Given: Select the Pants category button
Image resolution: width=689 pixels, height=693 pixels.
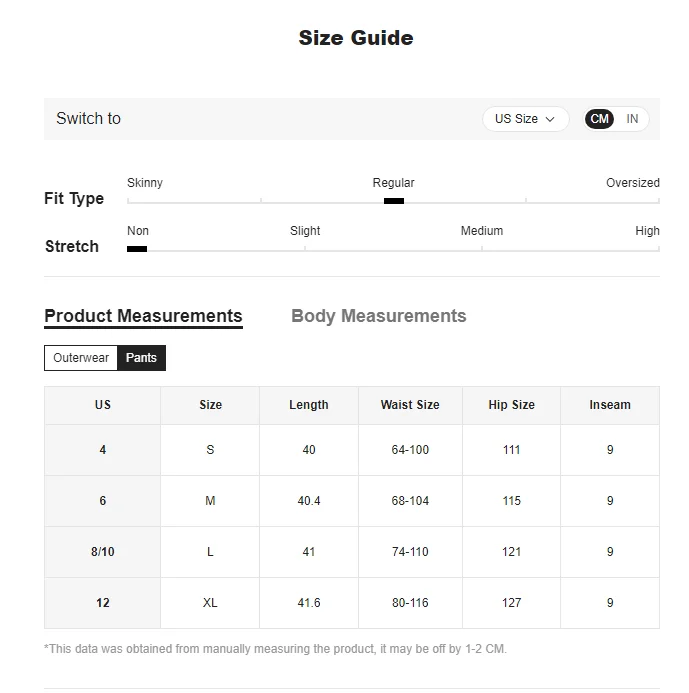Looking at the screenshot, I should coord(141,358).
